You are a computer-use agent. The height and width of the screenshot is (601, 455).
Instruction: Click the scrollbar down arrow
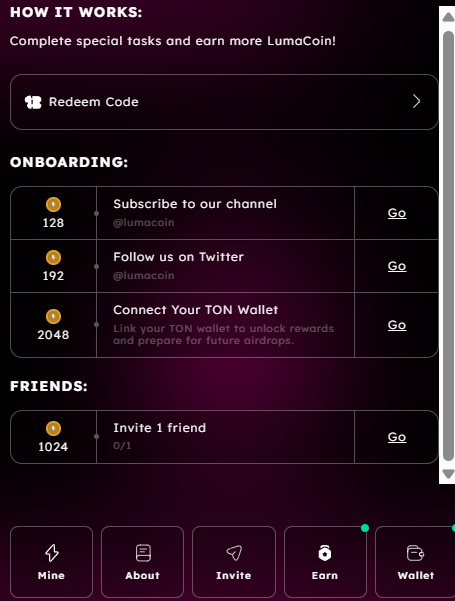[448, 474]
